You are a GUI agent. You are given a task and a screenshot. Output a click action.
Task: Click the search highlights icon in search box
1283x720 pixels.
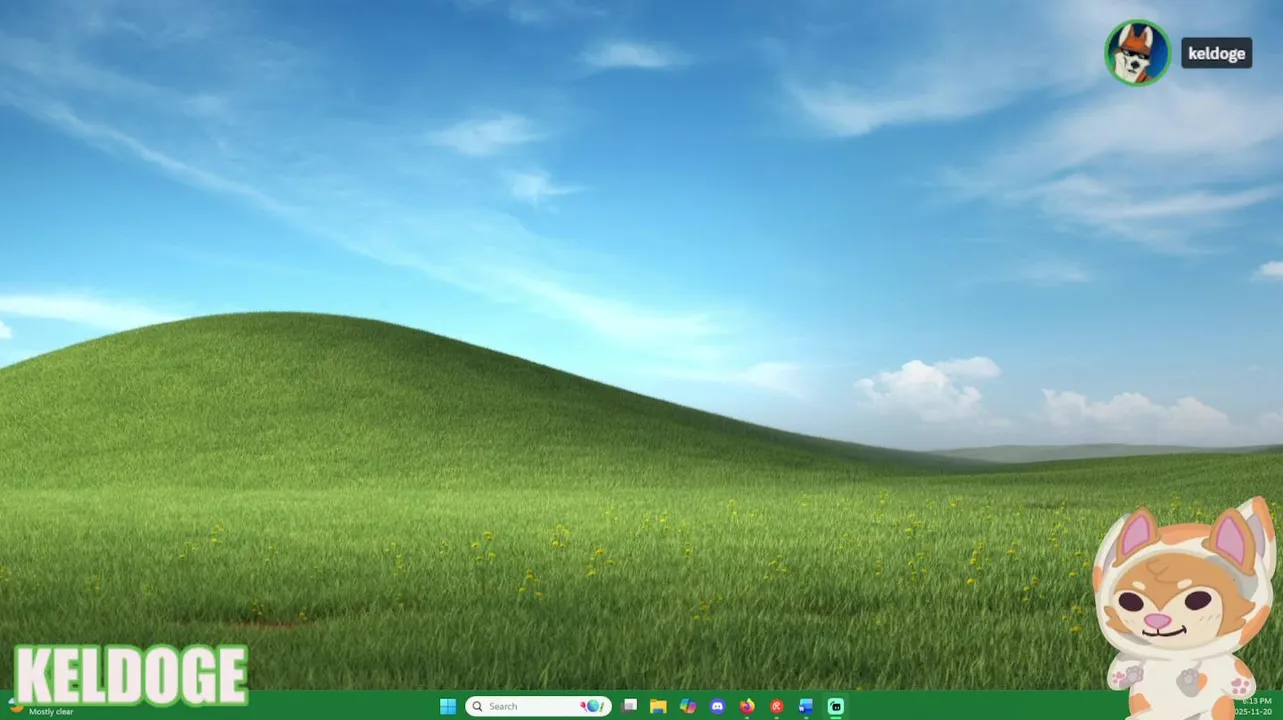[x=593, y=706]
